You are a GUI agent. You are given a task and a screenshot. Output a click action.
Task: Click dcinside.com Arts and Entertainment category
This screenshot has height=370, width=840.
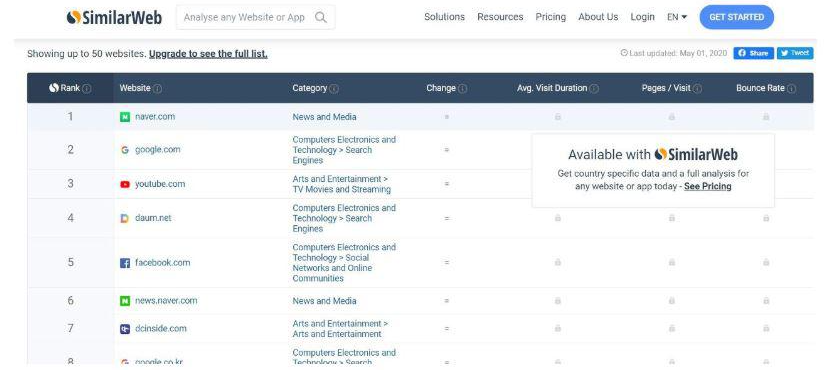(x=340, y=329)
